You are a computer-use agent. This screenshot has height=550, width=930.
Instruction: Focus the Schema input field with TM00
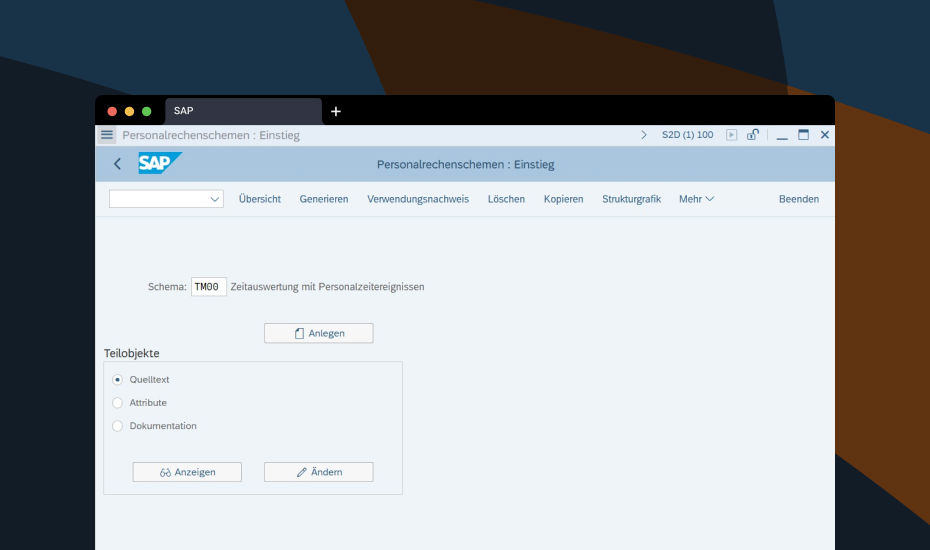coord(209,287)
